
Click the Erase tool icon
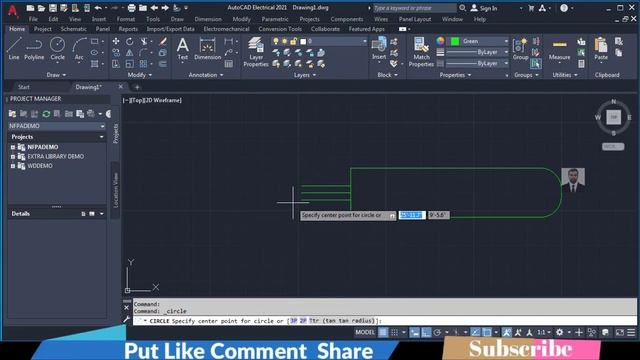(x=163, y=41)
